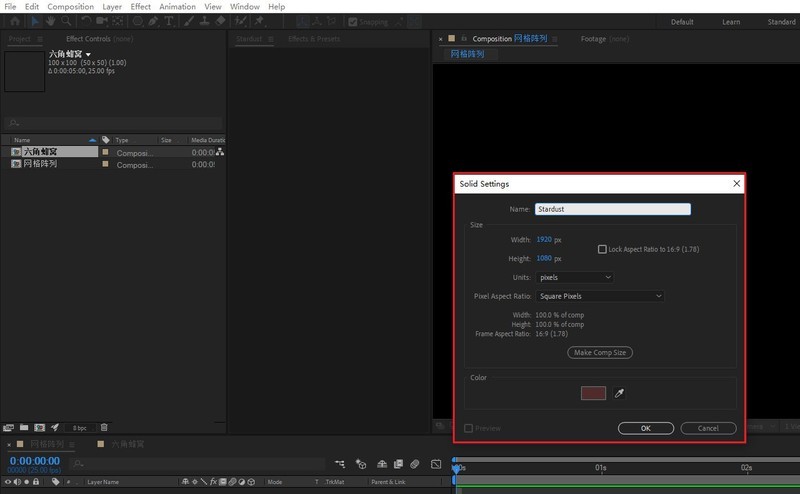Click the solid color swatch
The image size is (800, 494).
593,393
